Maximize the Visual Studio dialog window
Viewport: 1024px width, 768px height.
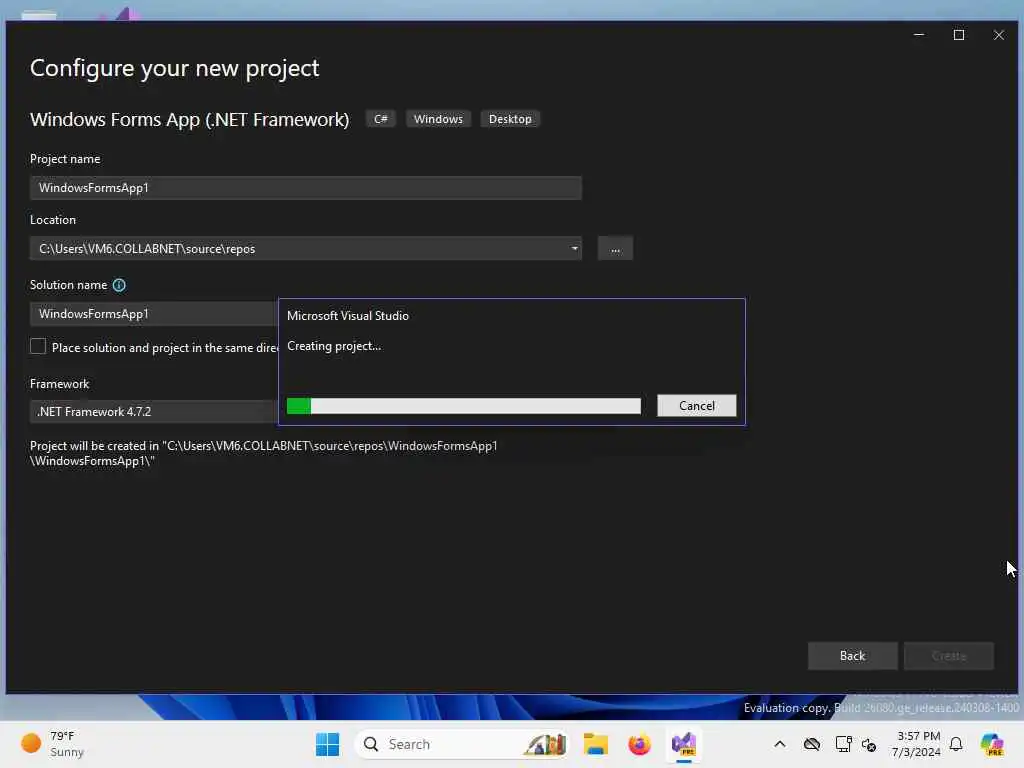click(959, 35)
